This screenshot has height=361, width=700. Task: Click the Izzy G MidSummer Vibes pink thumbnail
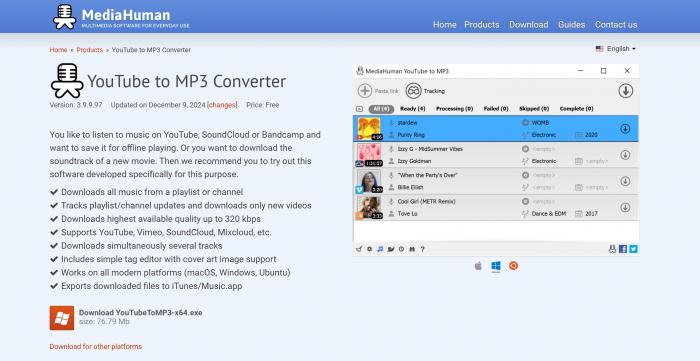[369, 155]
